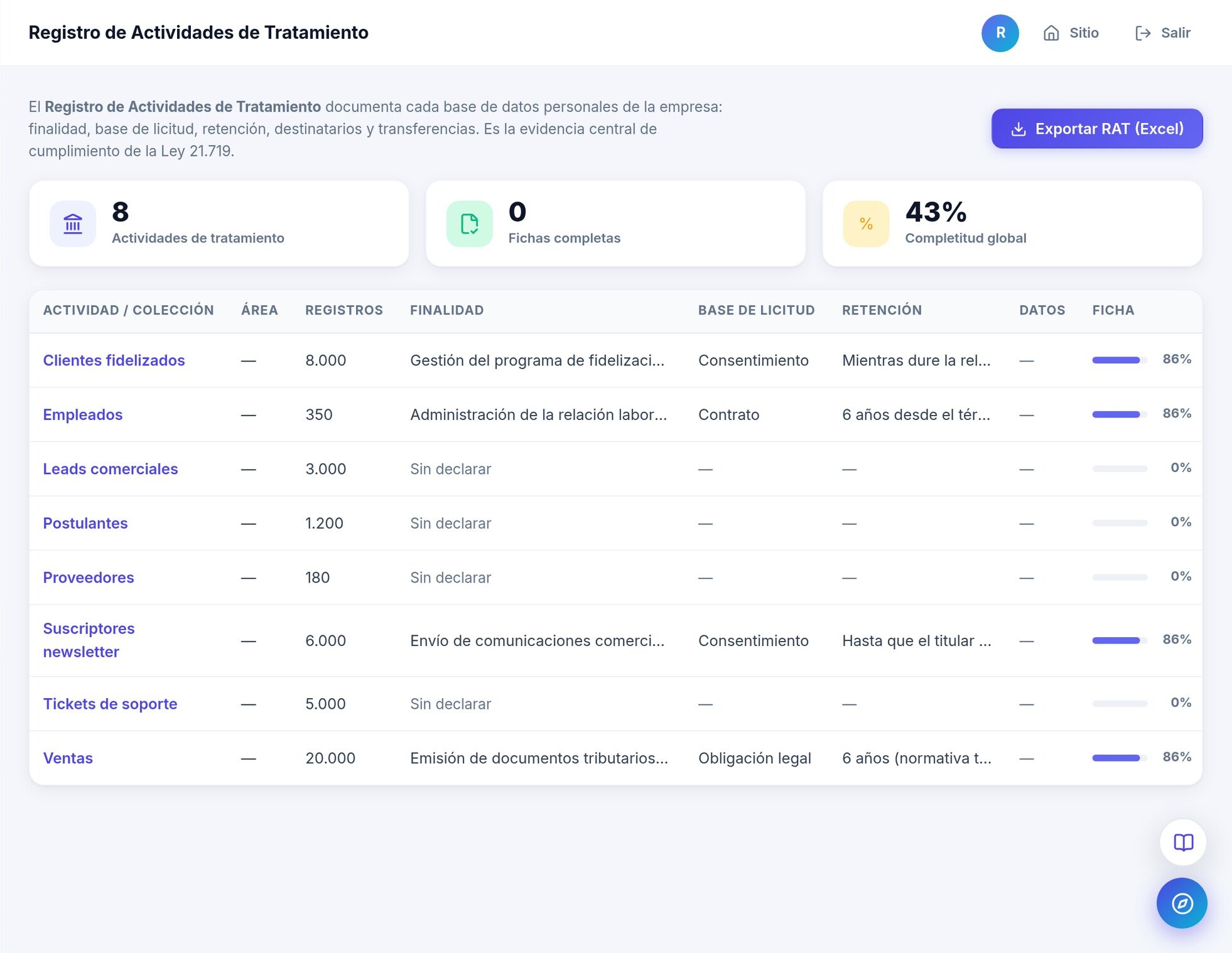Open Clientes fidelizados activity
The width and height of the screenshot is (1232, 953).
pos(114,360)
